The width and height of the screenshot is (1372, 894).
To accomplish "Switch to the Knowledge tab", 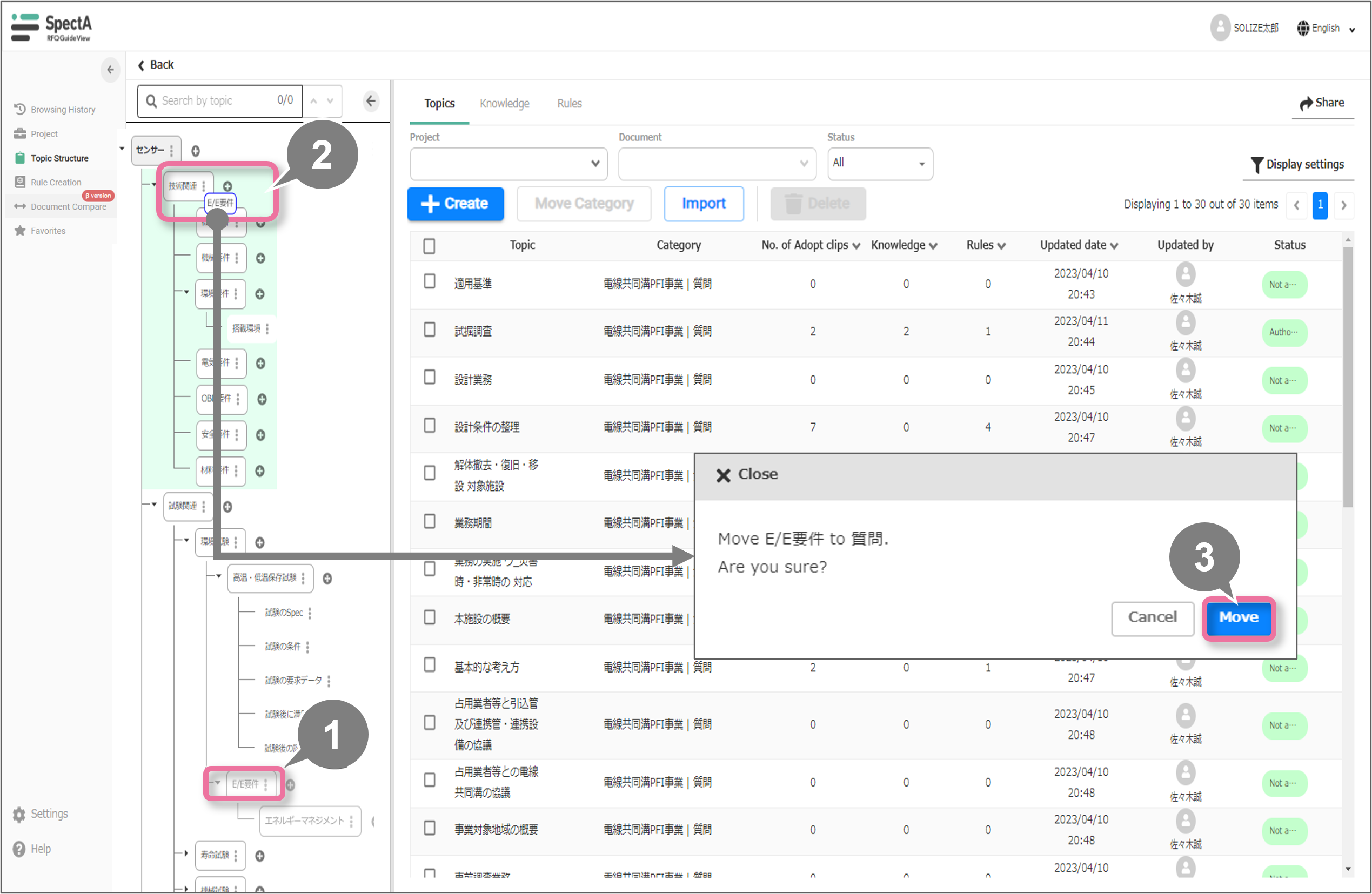I will click(504, 104).
